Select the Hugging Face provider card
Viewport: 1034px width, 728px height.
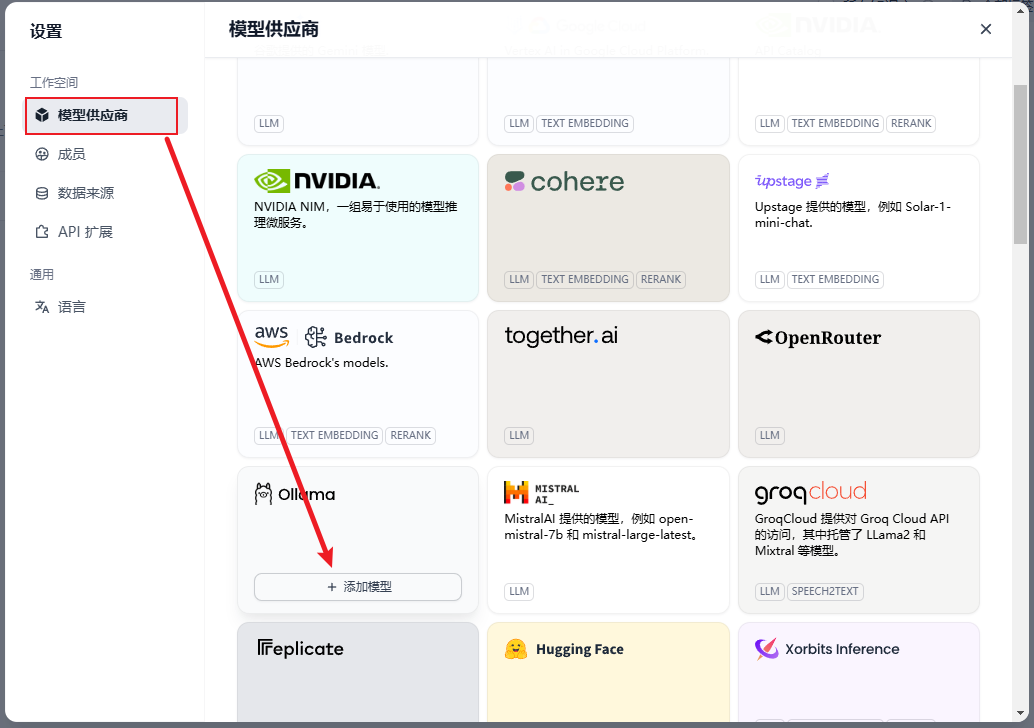(608, 673)
